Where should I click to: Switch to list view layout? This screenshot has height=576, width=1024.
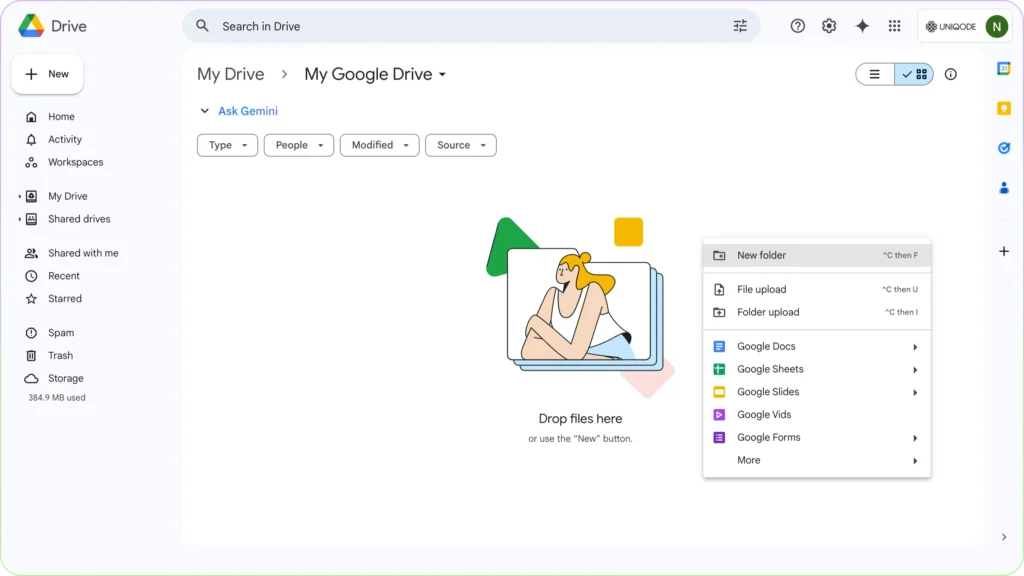pos(873,74)
